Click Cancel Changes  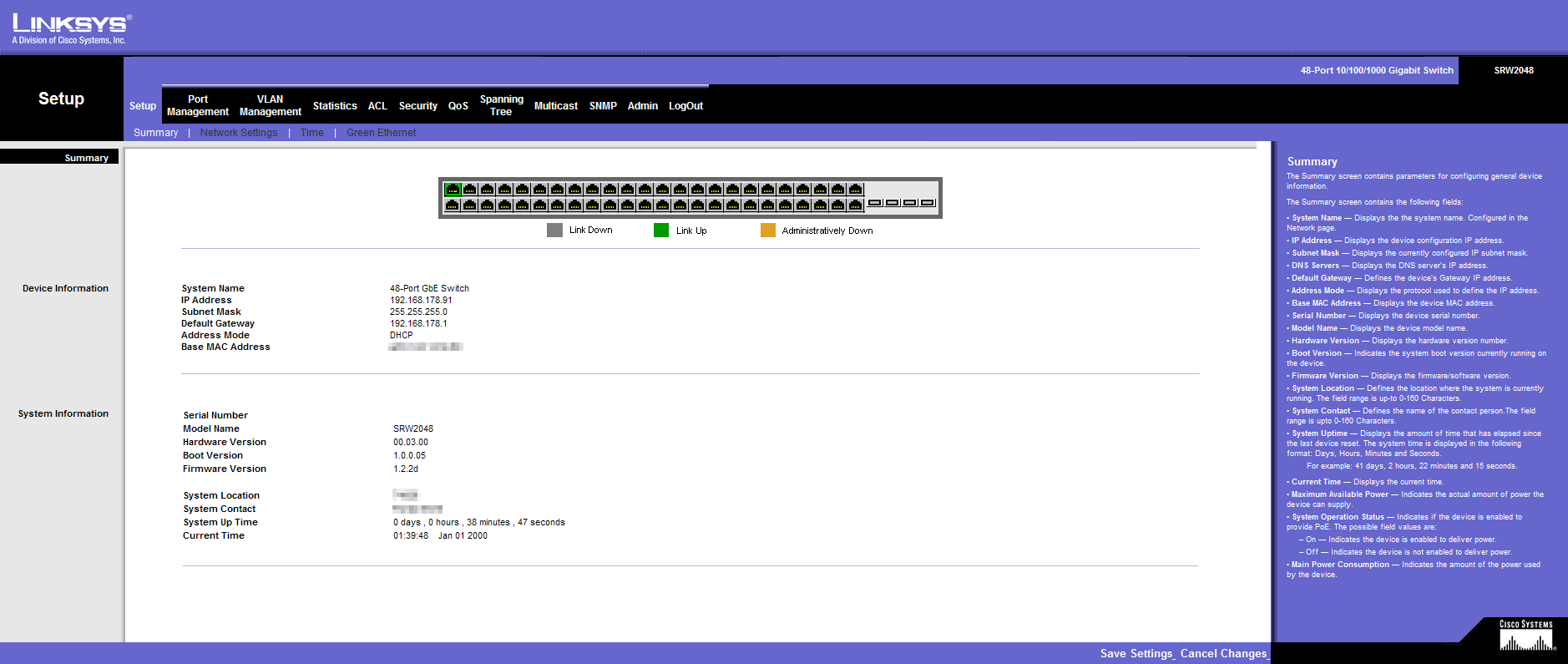pyautogui.click(x=1223, y=653)
